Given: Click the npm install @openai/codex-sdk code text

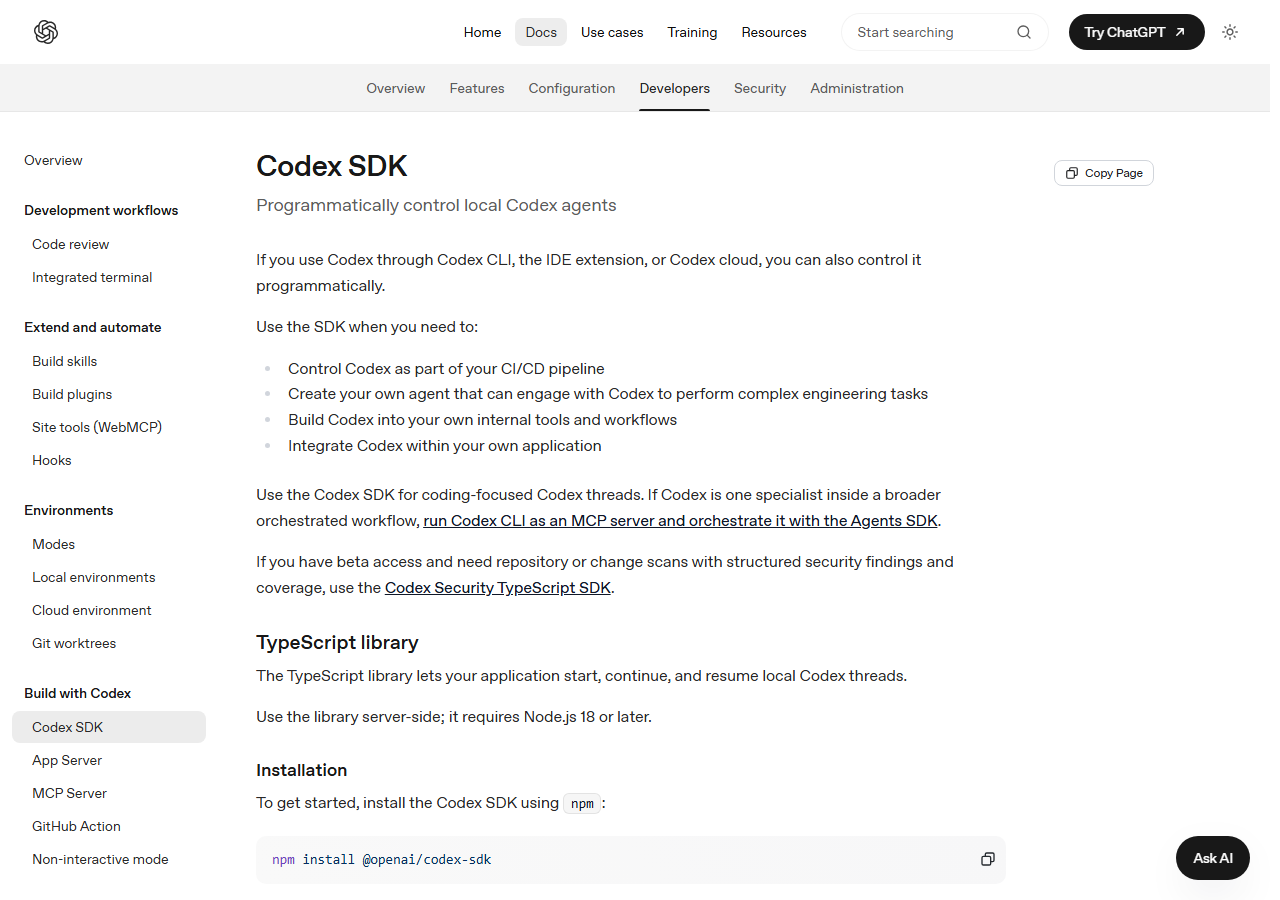Looking at the screenshot, I should tap(382, 859).
